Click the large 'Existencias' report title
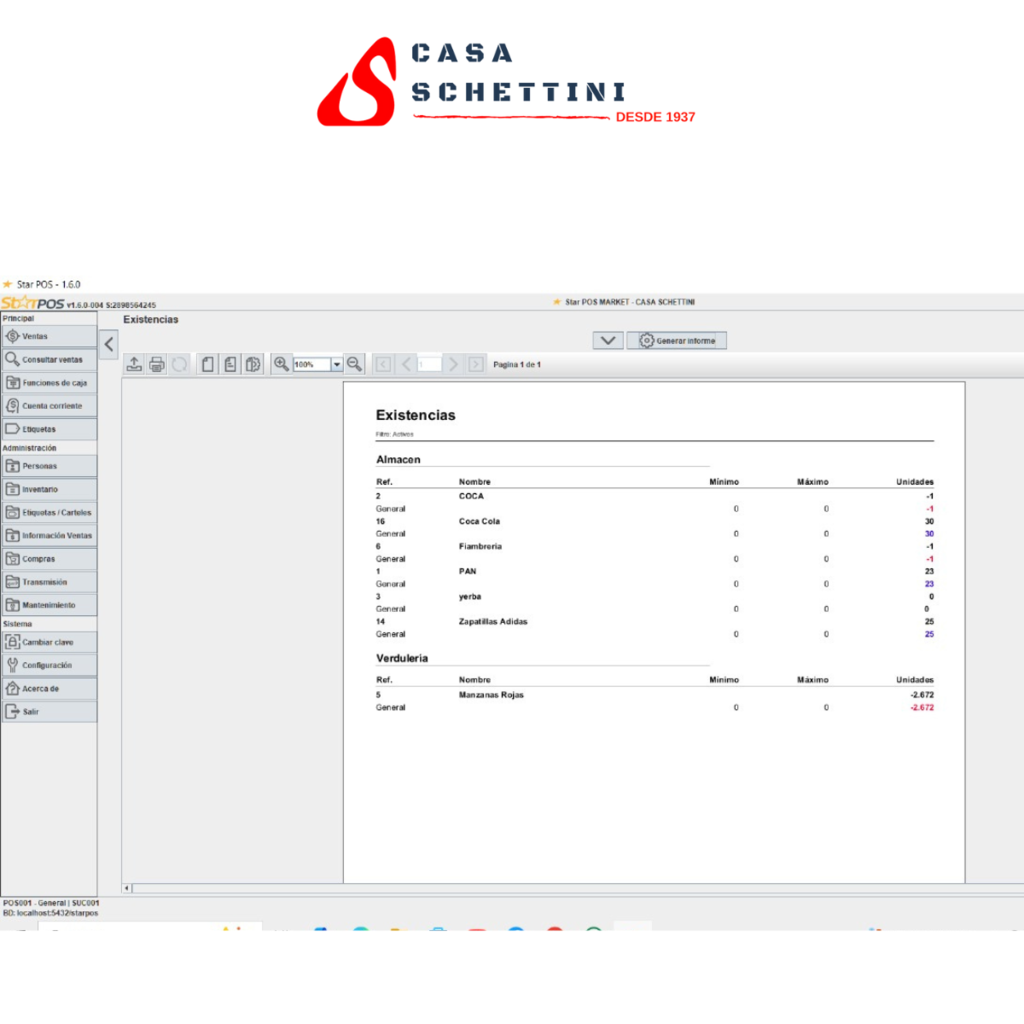The image size is (1024, 1024). 415,415
